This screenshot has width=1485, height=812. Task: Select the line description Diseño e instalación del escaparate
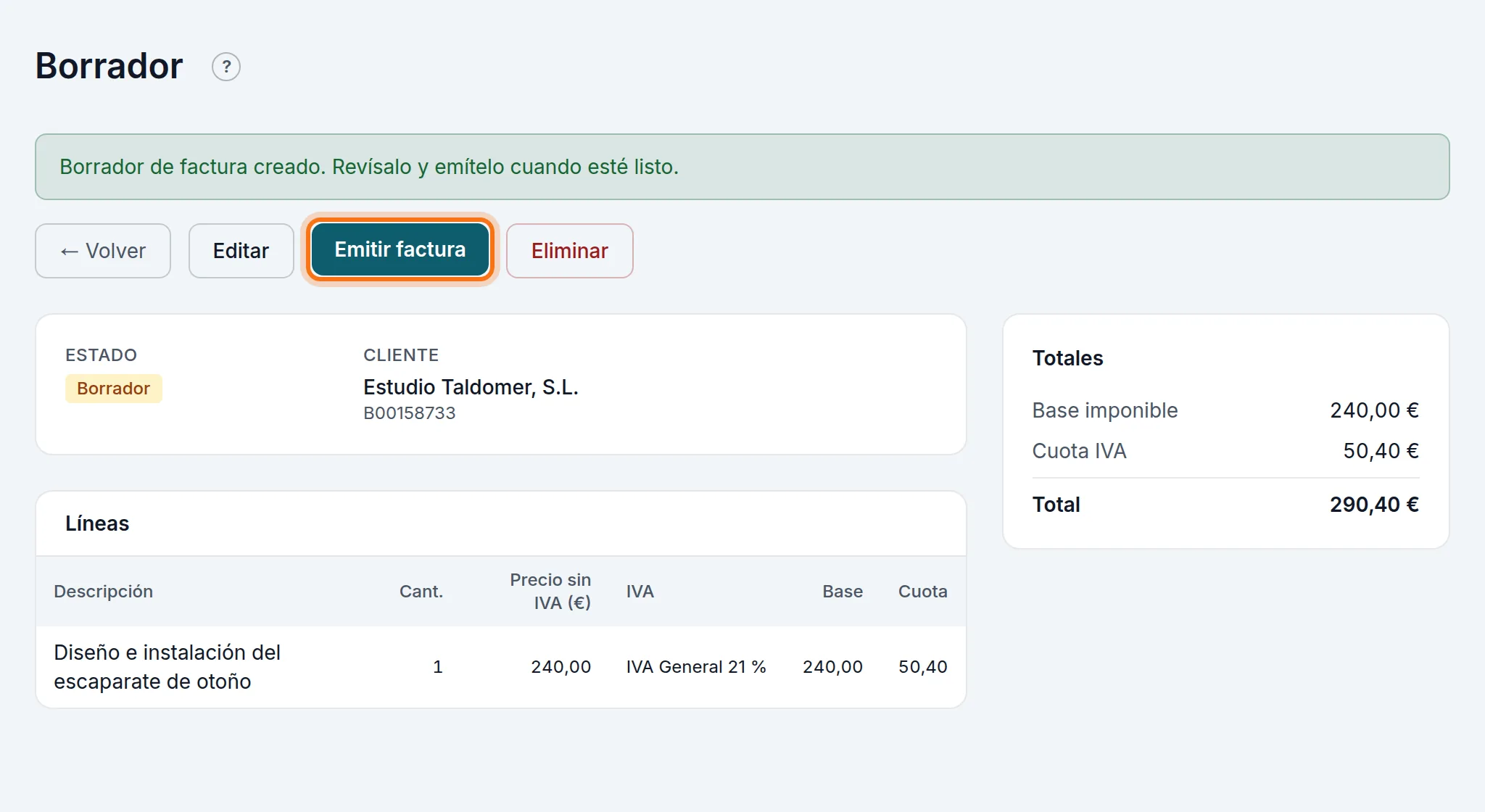coord(167,667)
